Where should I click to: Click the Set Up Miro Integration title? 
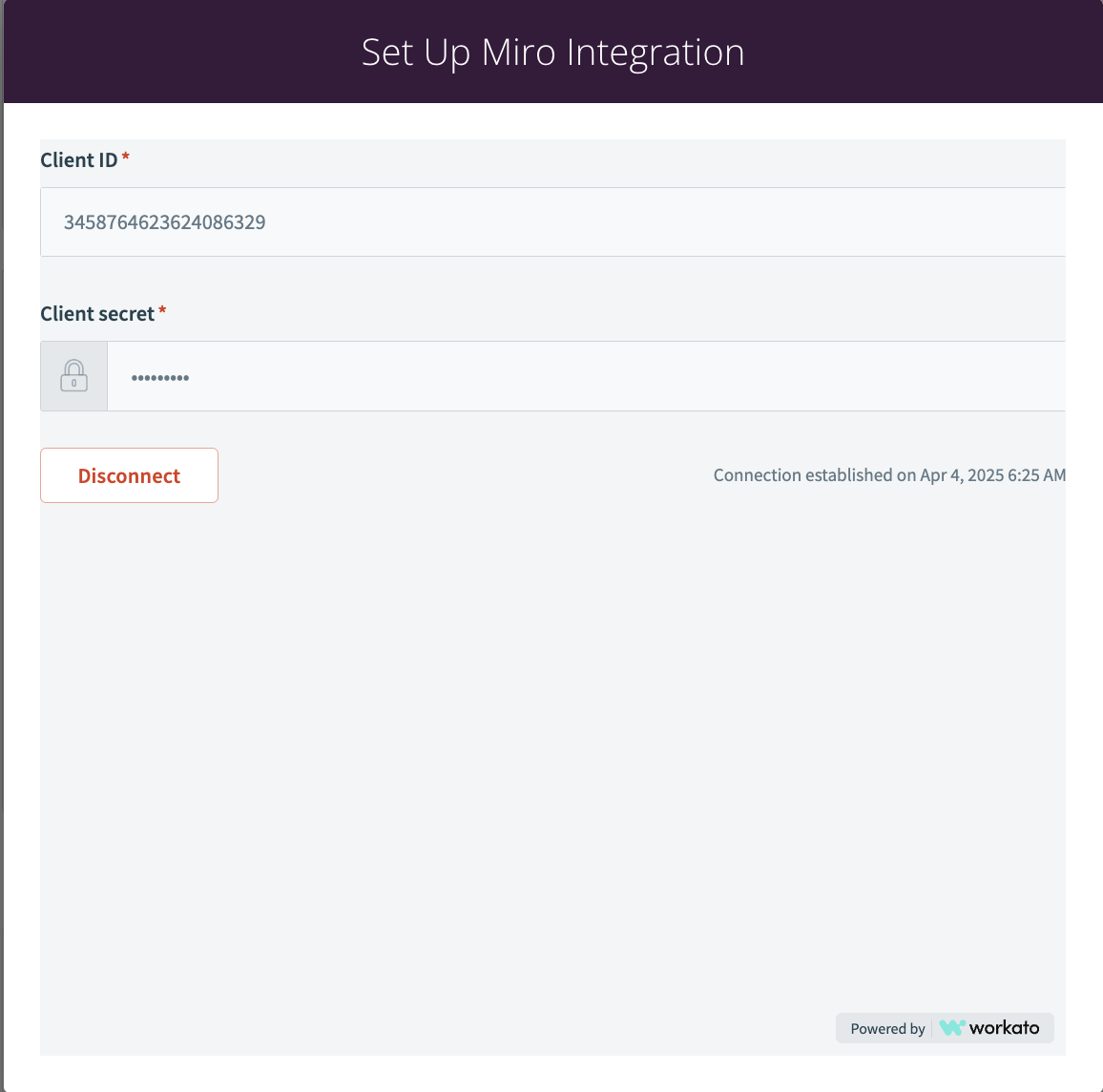[x=552, y=52]
